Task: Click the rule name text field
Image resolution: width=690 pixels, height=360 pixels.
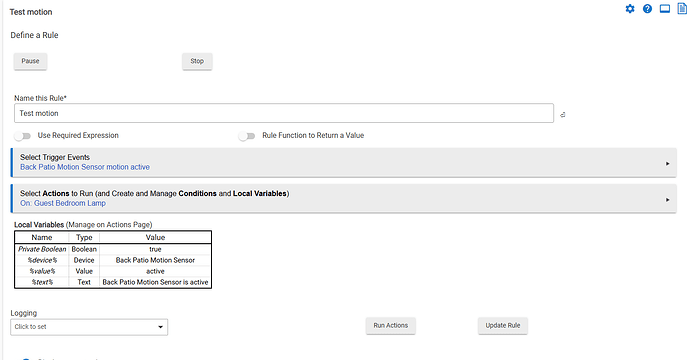Action: [284, 113]
